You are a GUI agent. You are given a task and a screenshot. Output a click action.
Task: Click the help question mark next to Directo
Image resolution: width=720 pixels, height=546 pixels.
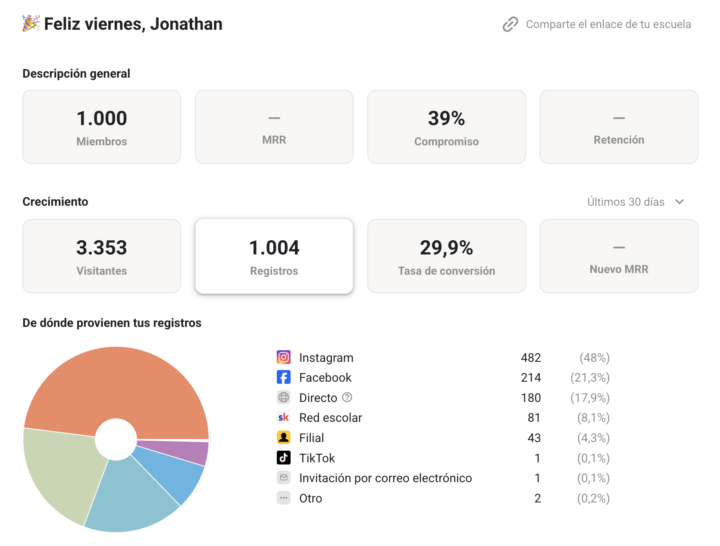(347, 397)
